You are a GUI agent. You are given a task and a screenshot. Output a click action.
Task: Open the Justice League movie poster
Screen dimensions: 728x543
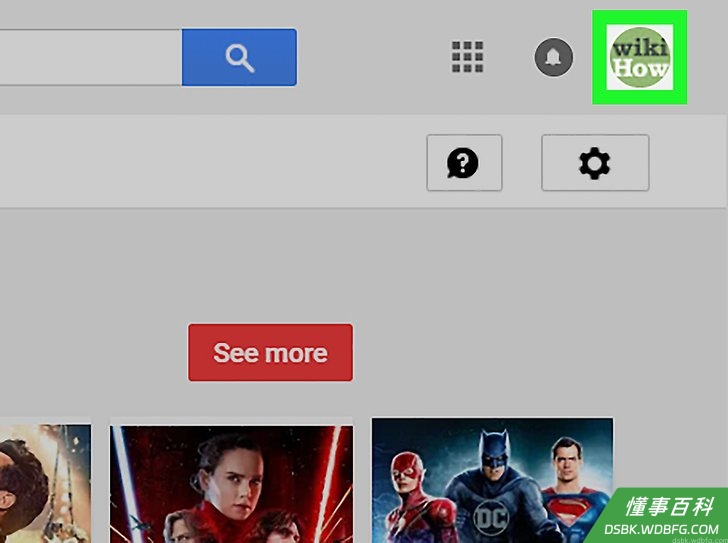pos(492,480)
